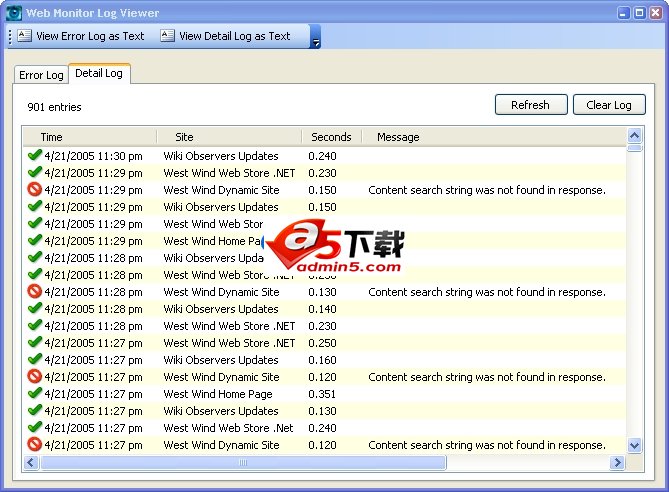Viewport: 669px width, 492px height.
Task: Click the Clear Log button
Action: pyautogui.click(x=609, y=105)
